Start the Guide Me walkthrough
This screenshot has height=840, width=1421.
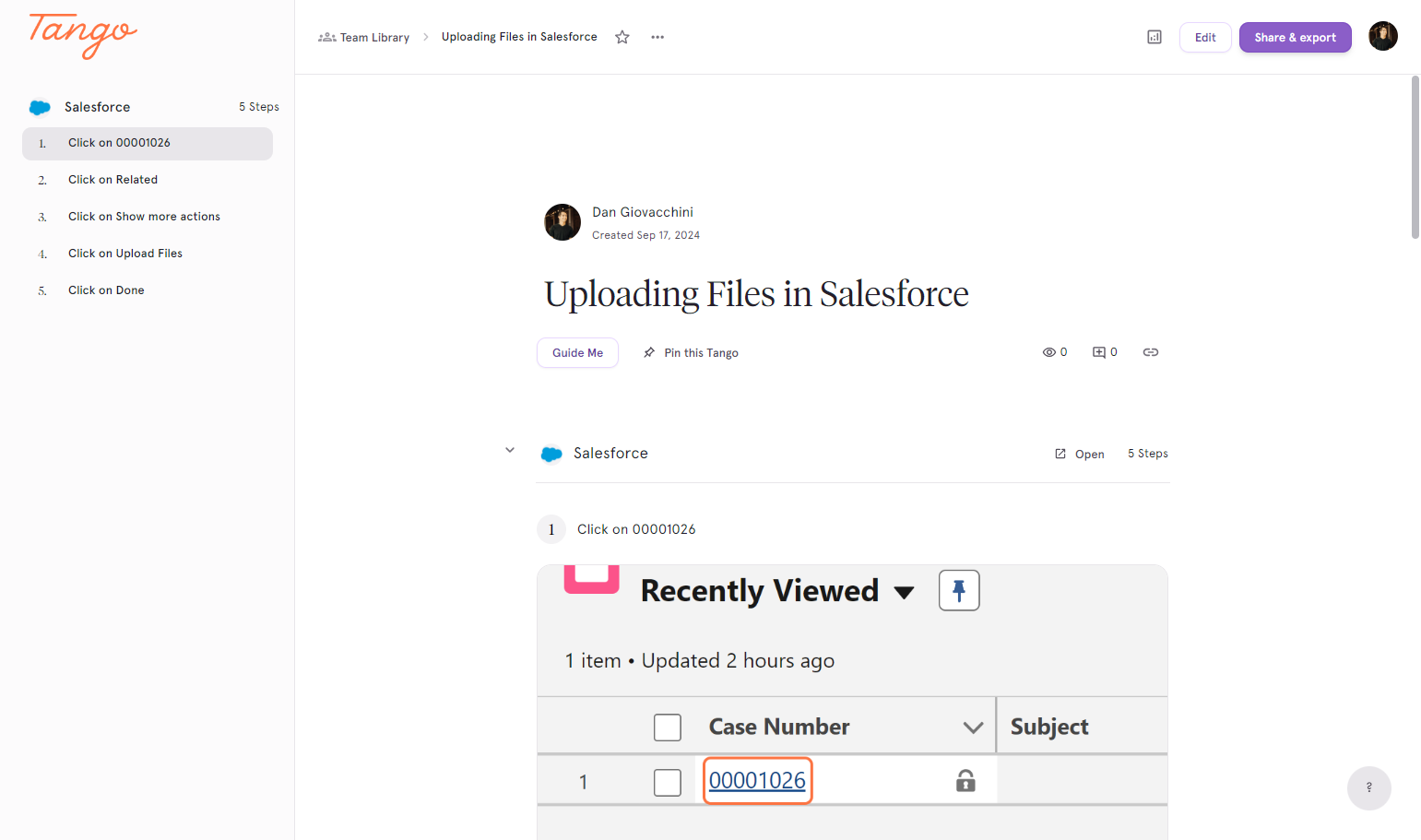[577, 352]
